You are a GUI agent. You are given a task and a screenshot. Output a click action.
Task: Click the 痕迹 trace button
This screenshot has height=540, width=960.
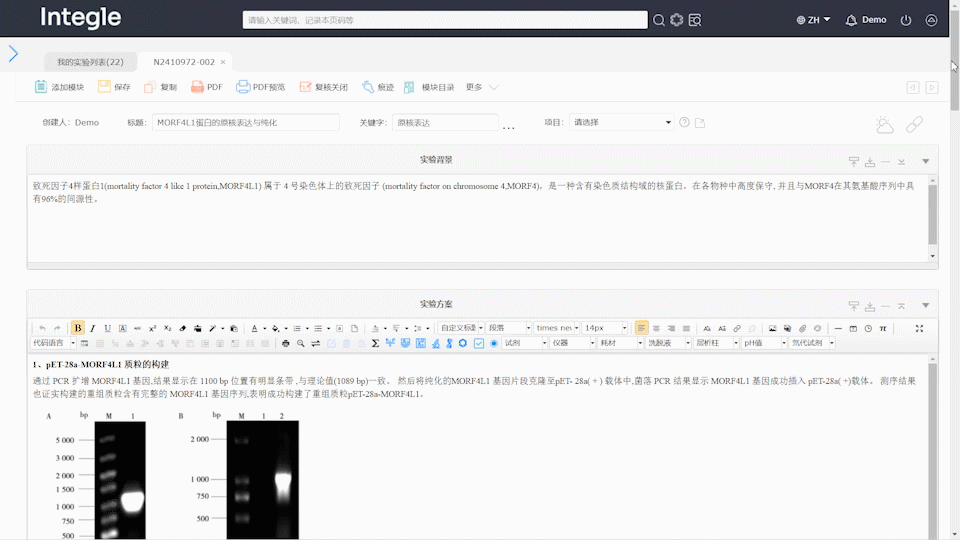378,88
